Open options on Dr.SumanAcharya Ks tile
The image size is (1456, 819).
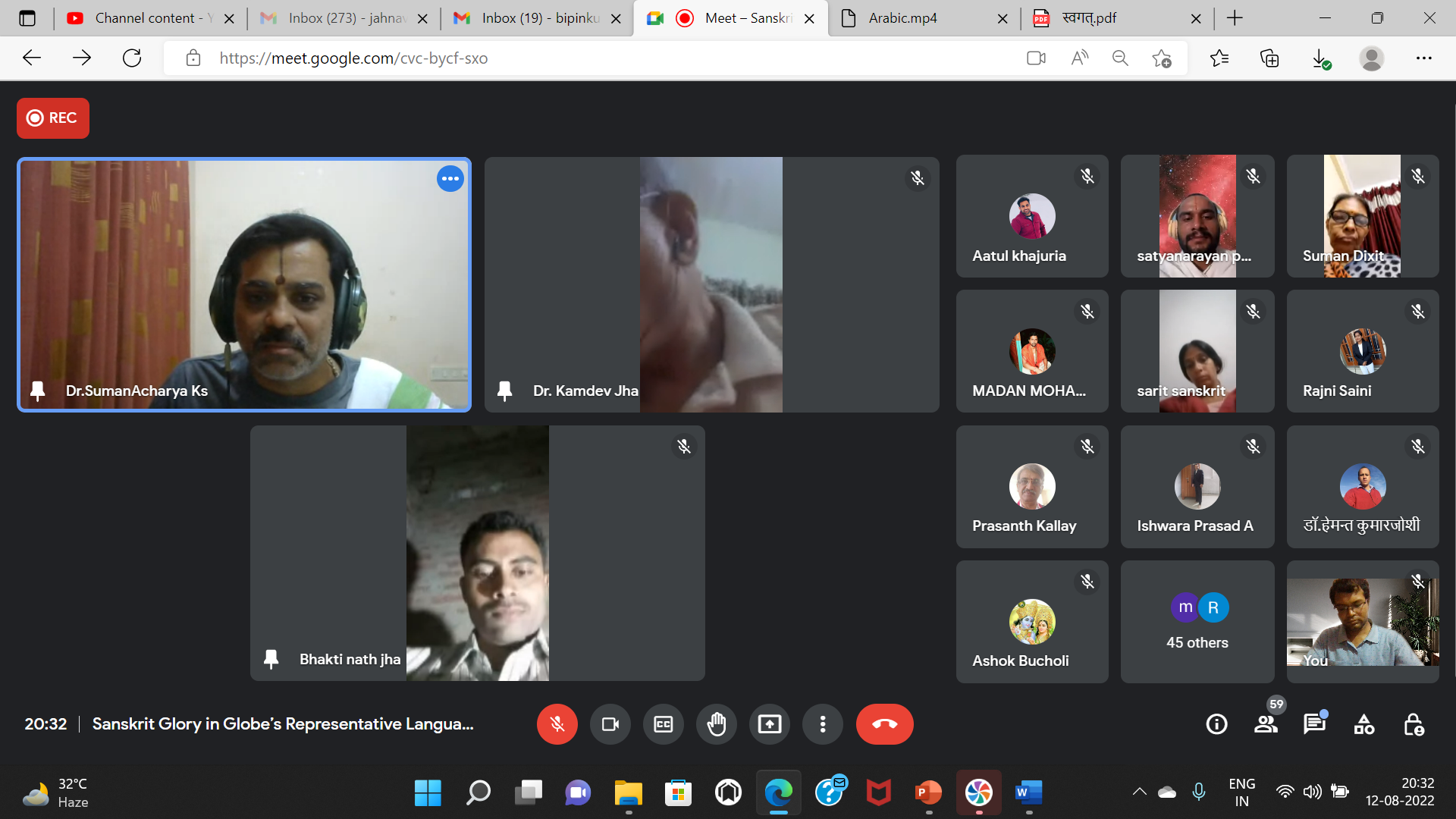(x=450, y=179)
